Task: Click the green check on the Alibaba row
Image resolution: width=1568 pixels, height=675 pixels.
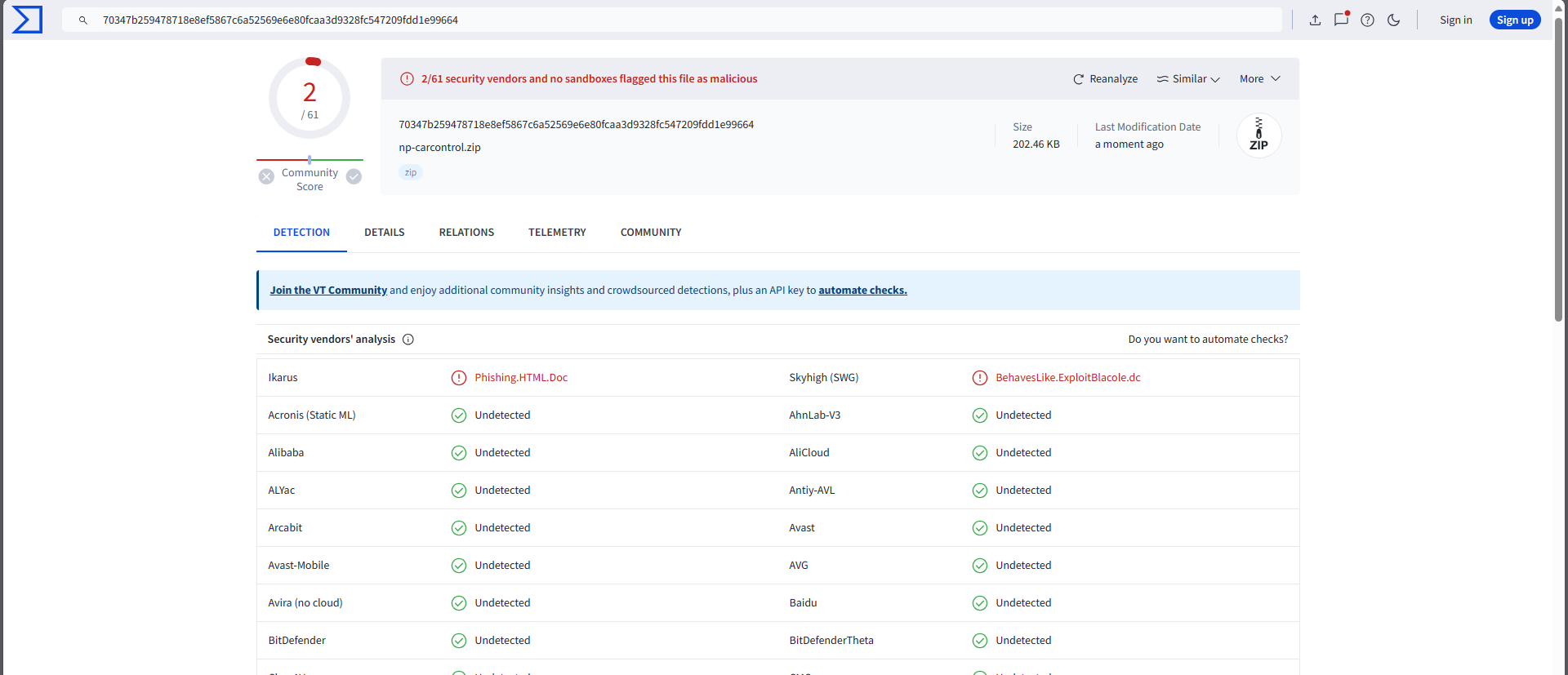Action: [x=459, y=453]
